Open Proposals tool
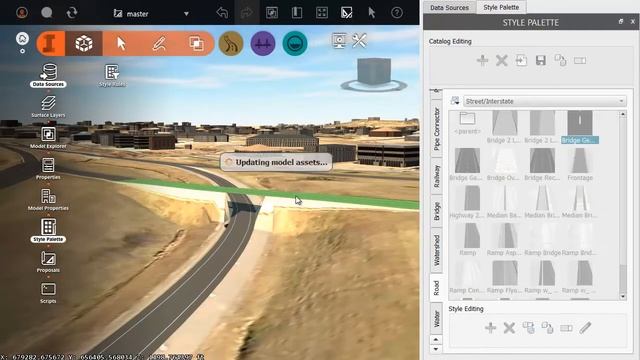 pos(48,262)
